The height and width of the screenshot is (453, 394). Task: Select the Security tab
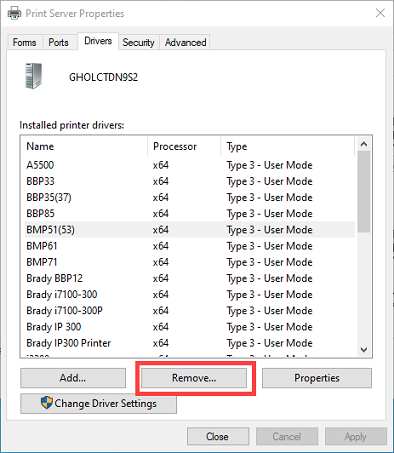tap(138, 42)
